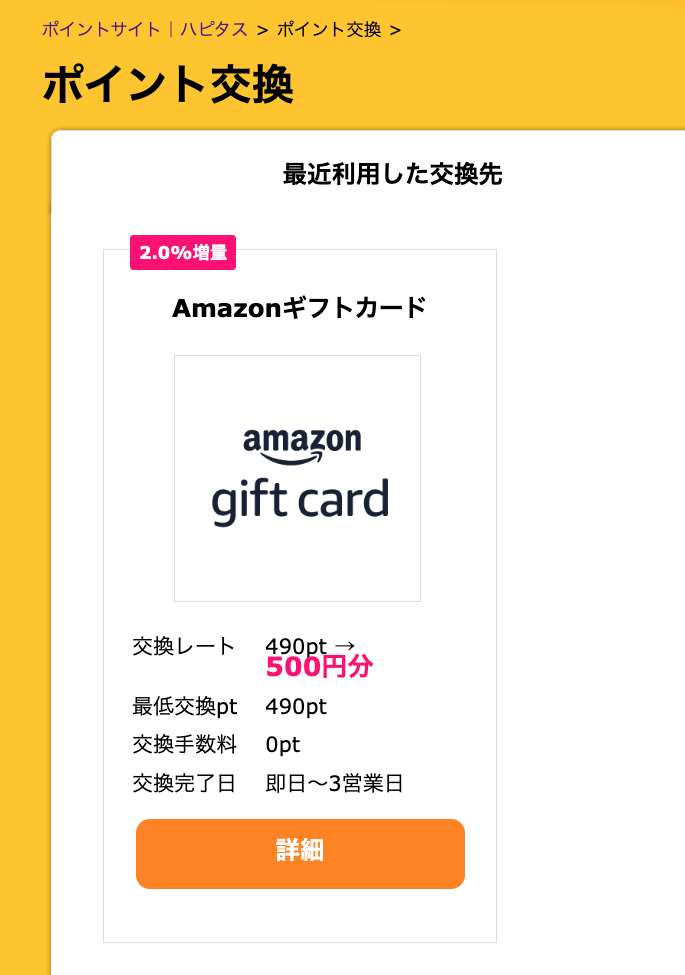This screenshot has height=975, width=685.
Task: Click the amazon logo with smile arrow
Action: click(302, 444)
